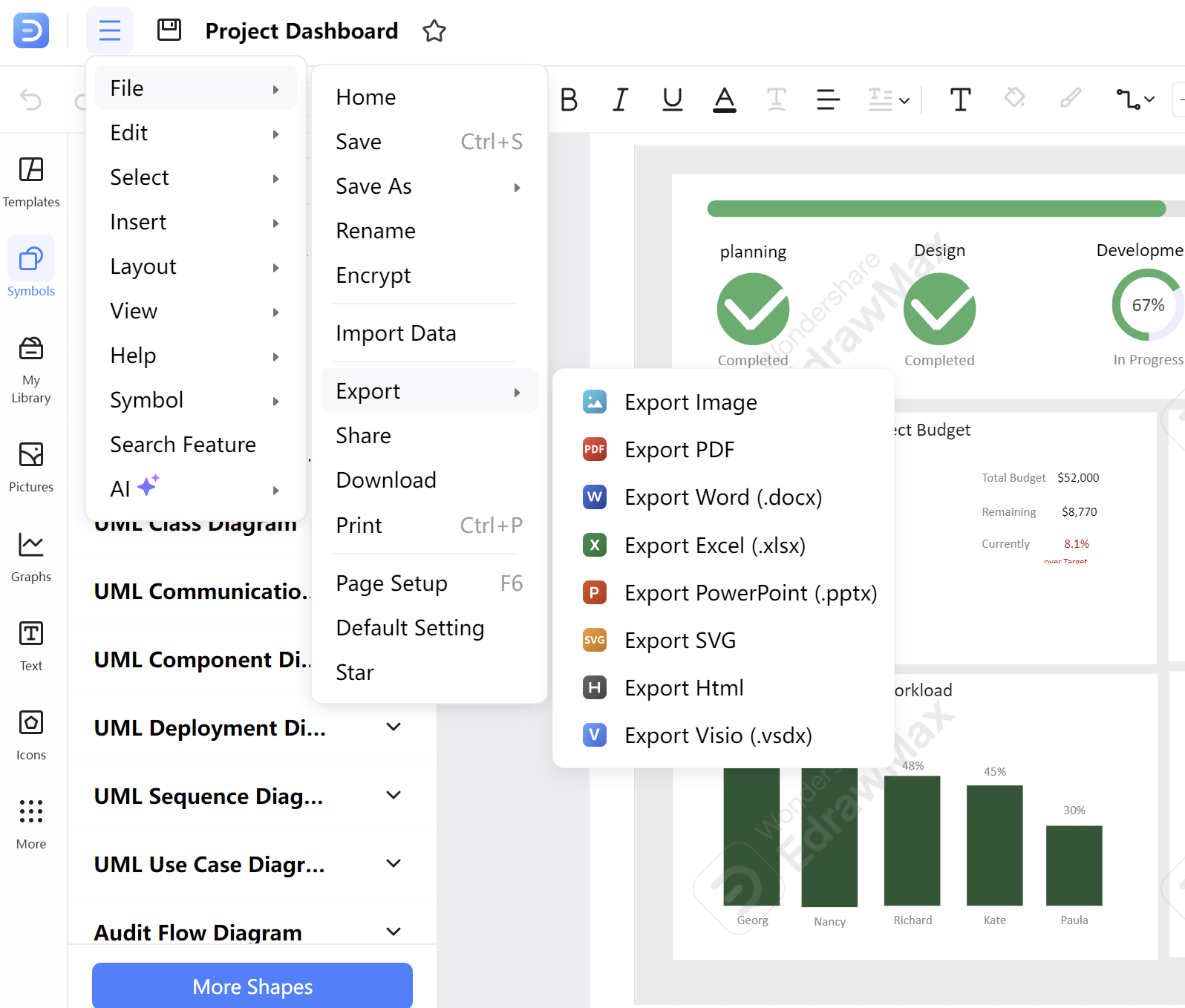Viewport: 1185px width, 1008px height.
Task: Click the EdrawMax logo icon
Action: [31, 30]
